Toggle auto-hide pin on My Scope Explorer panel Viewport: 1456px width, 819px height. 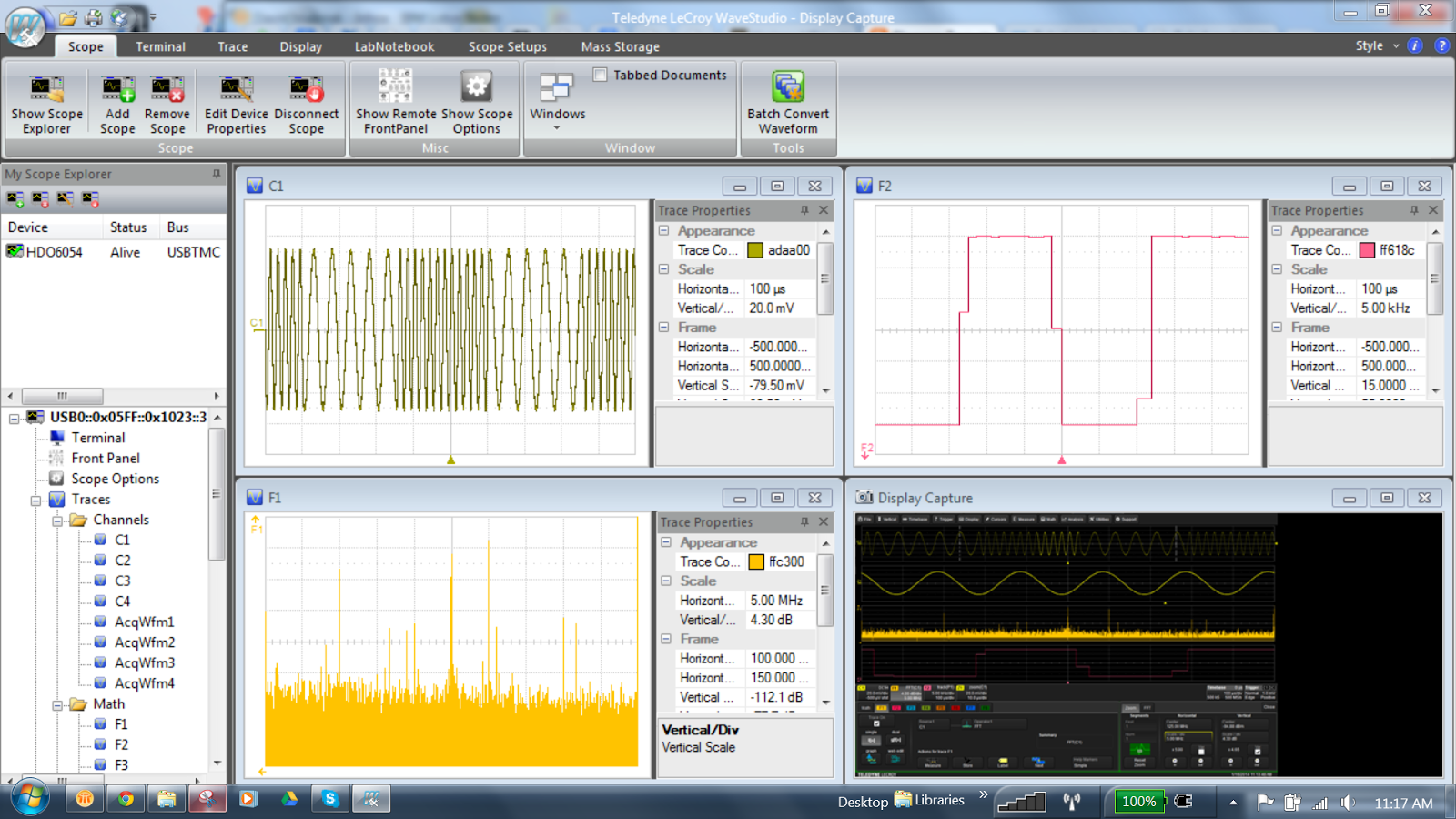click(x=218, y=174)
